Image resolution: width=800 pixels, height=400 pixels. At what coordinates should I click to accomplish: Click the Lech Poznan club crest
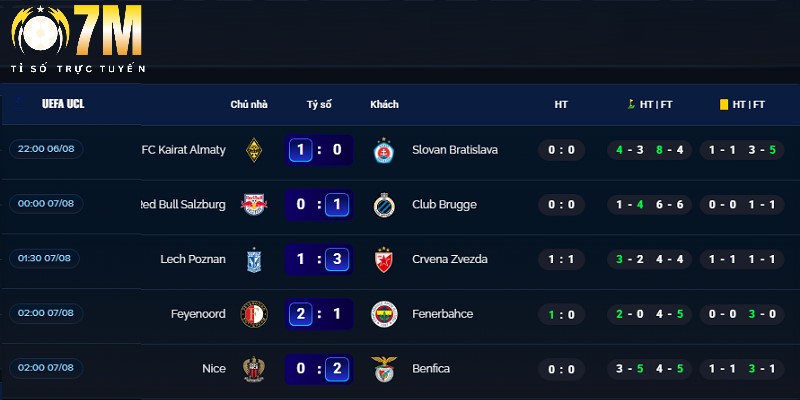[254, 259]
